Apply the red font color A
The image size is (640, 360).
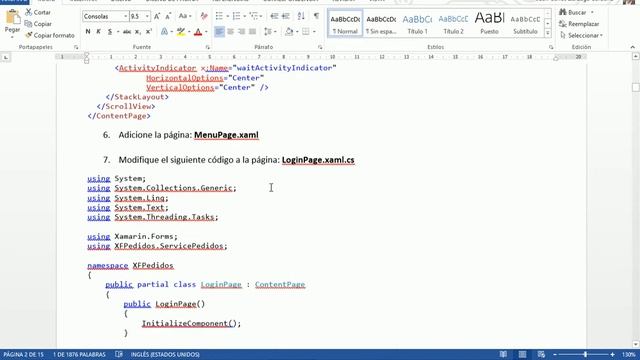click(198, 31)
